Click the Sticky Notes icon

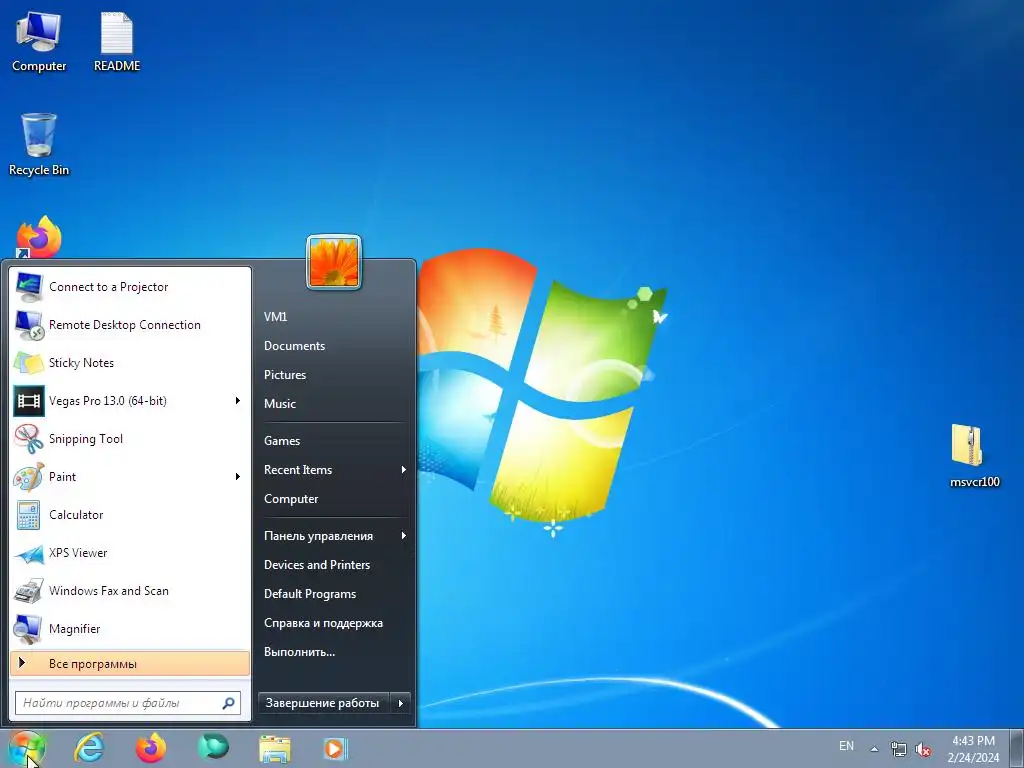click(28, 362)
